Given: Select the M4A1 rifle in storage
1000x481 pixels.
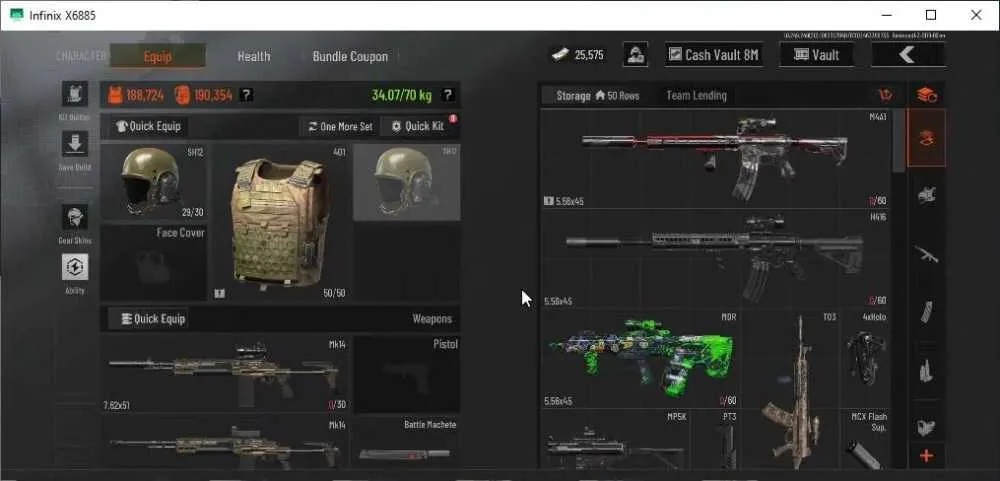Looking at the screenshot, I should 716,159.
